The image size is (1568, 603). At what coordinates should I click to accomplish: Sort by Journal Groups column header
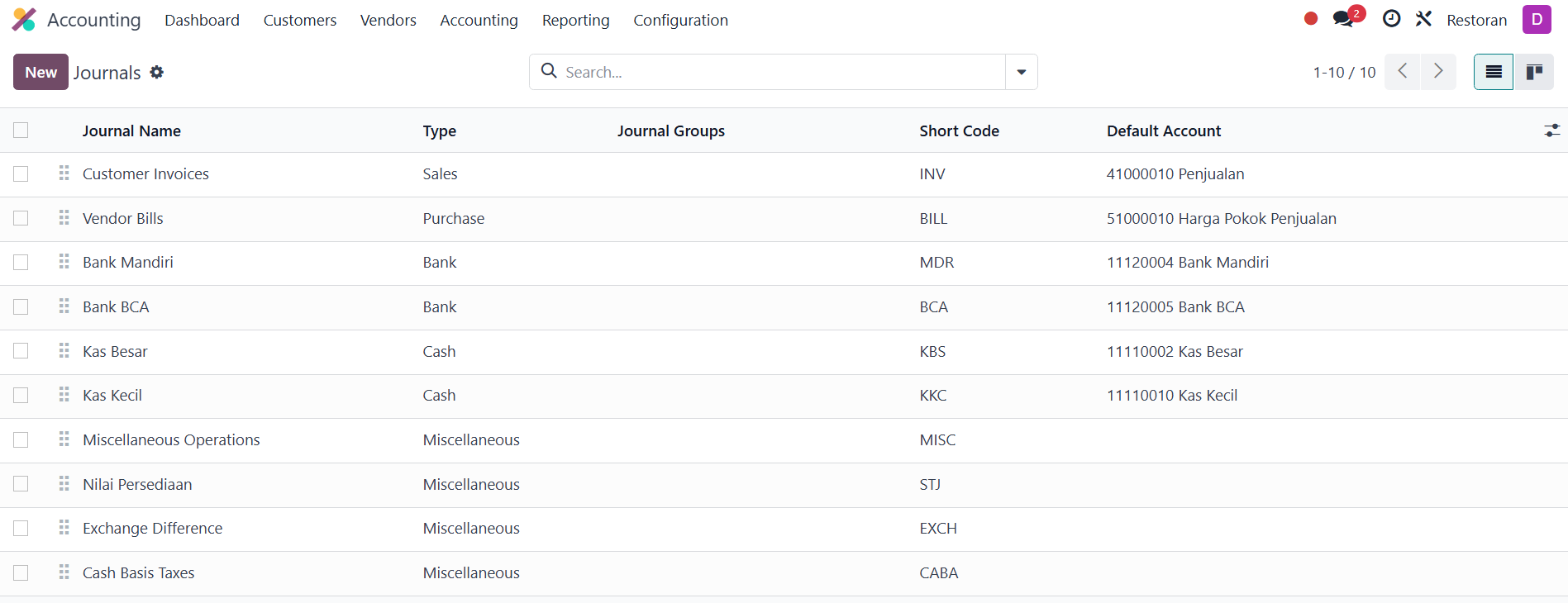[x=671, y=131]
